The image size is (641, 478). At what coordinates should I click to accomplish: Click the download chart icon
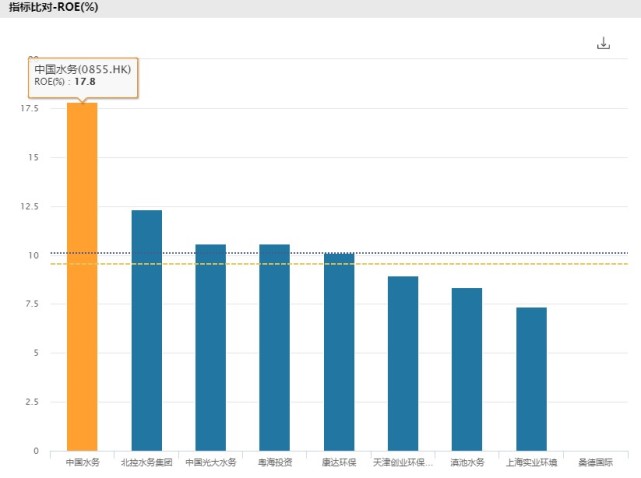click(x=603, y=43)
